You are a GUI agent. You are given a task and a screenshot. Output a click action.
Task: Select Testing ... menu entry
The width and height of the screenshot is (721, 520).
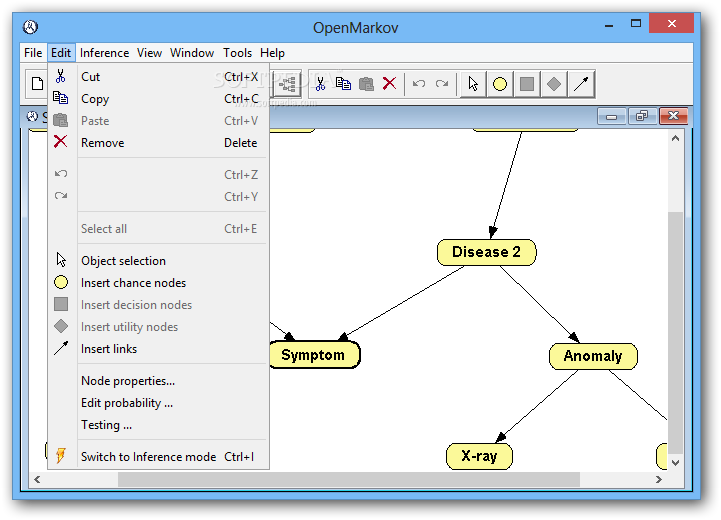158,425
